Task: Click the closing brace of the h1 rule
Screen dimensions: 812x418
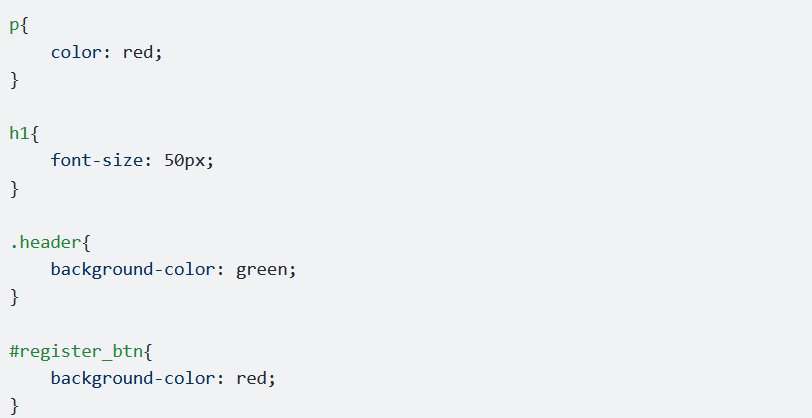Action: (14, 189)
